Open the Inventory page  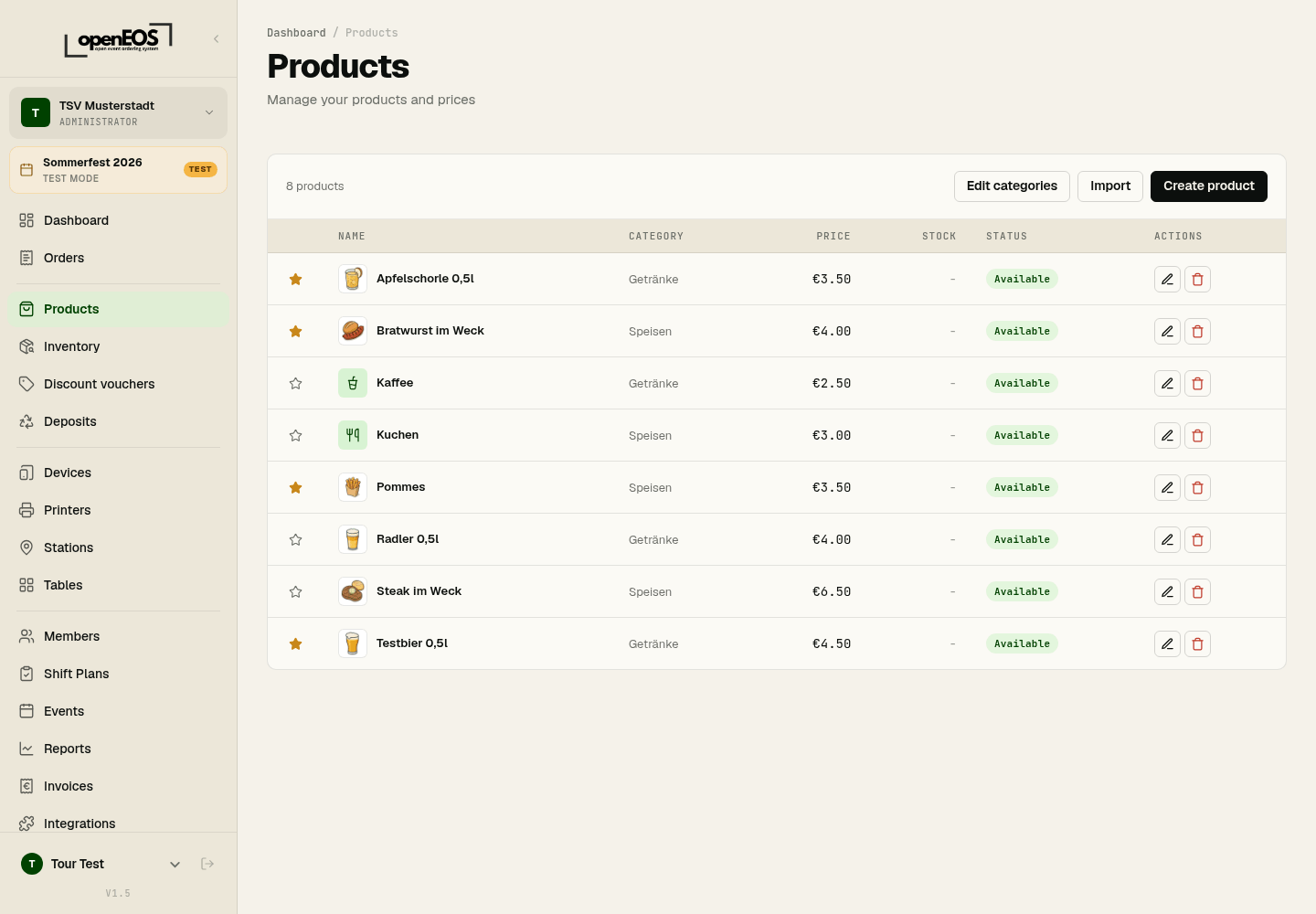pos(118,346)
